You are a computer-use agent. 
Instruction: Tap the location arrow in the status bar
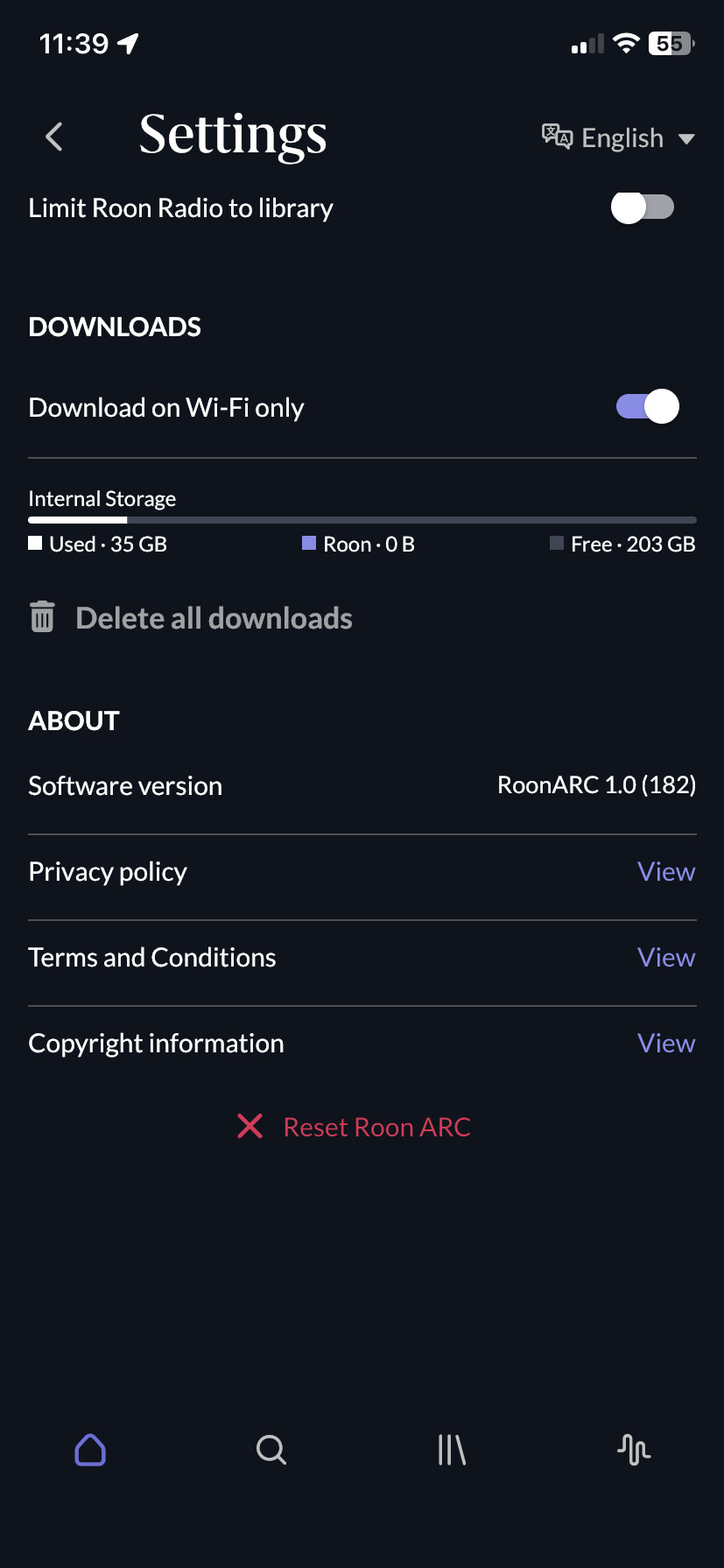(128, 41)
